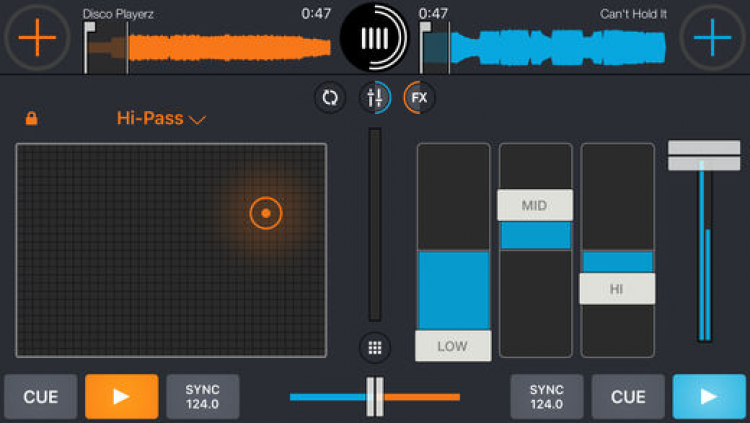The height and width of the screenshot is (423, 750).
Task: Add a track to the orange left deck
Action: (x=37, y=37)
